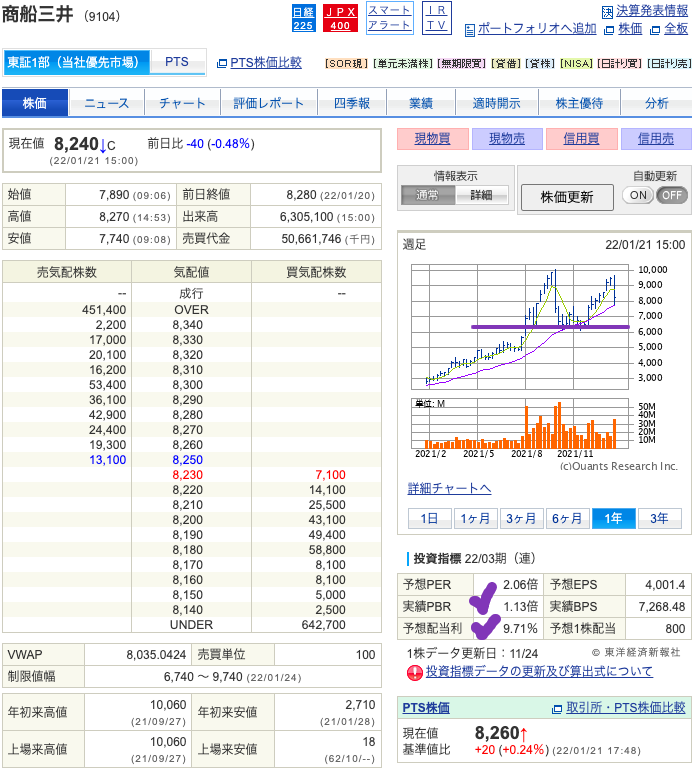Click the 株価更新 button

click(567, 197)
